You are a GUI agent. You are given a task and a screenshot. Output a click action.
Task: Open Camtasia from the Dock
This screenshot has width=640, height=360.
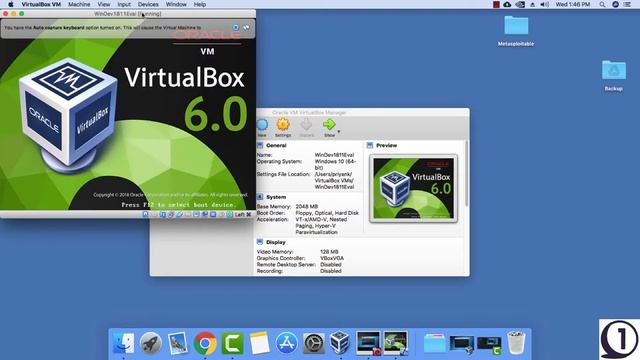tap(232, 343)
